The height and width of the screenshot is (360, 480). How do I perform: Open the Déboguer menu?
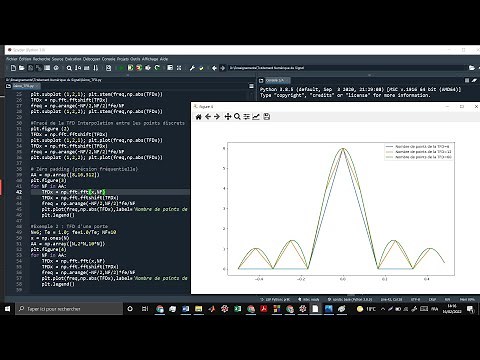[91, 59]
